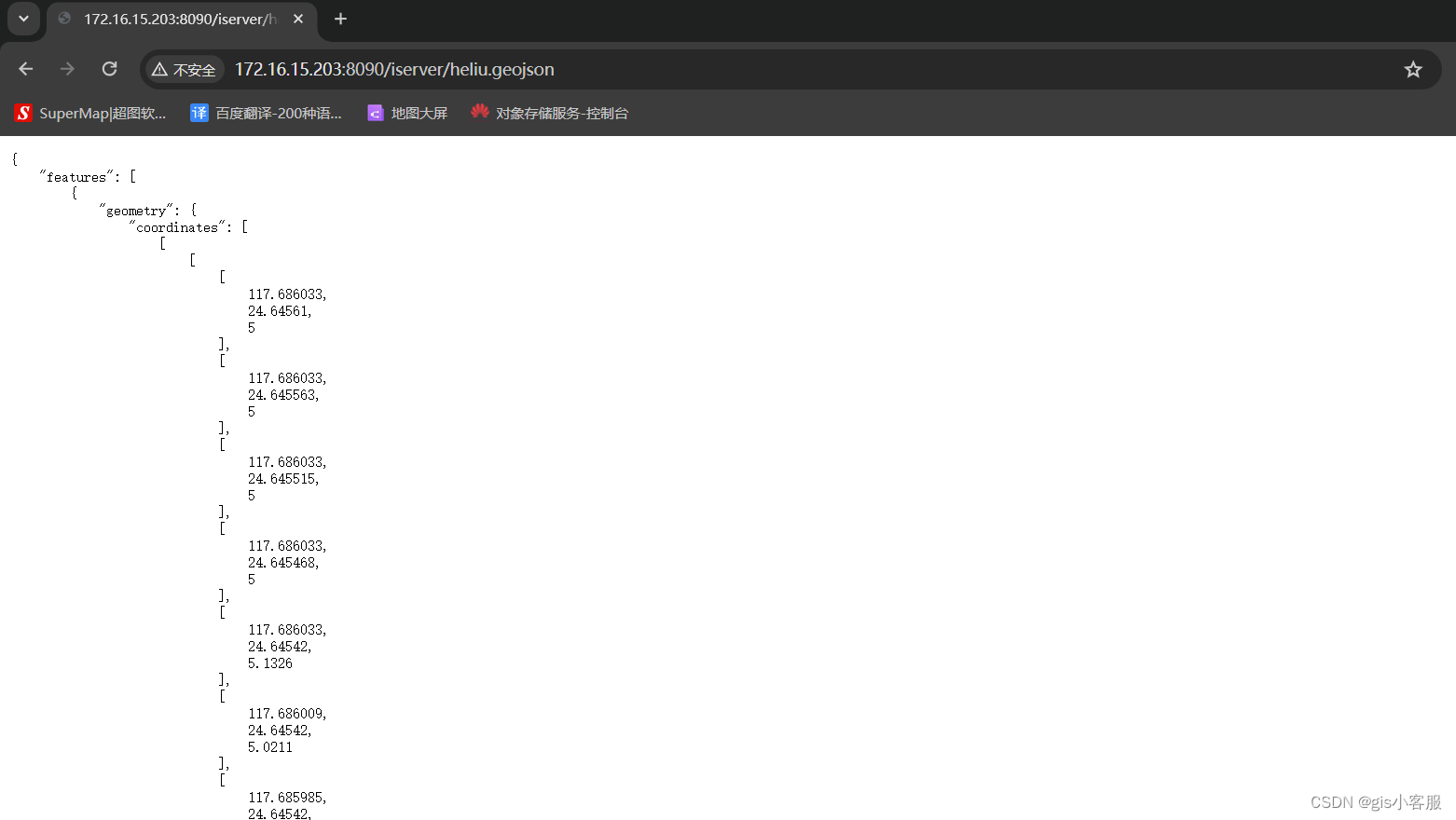Click the value 117.686009
Image resolution: width=1456 pixels, height=820 pixels.
[x=287, y=714]
